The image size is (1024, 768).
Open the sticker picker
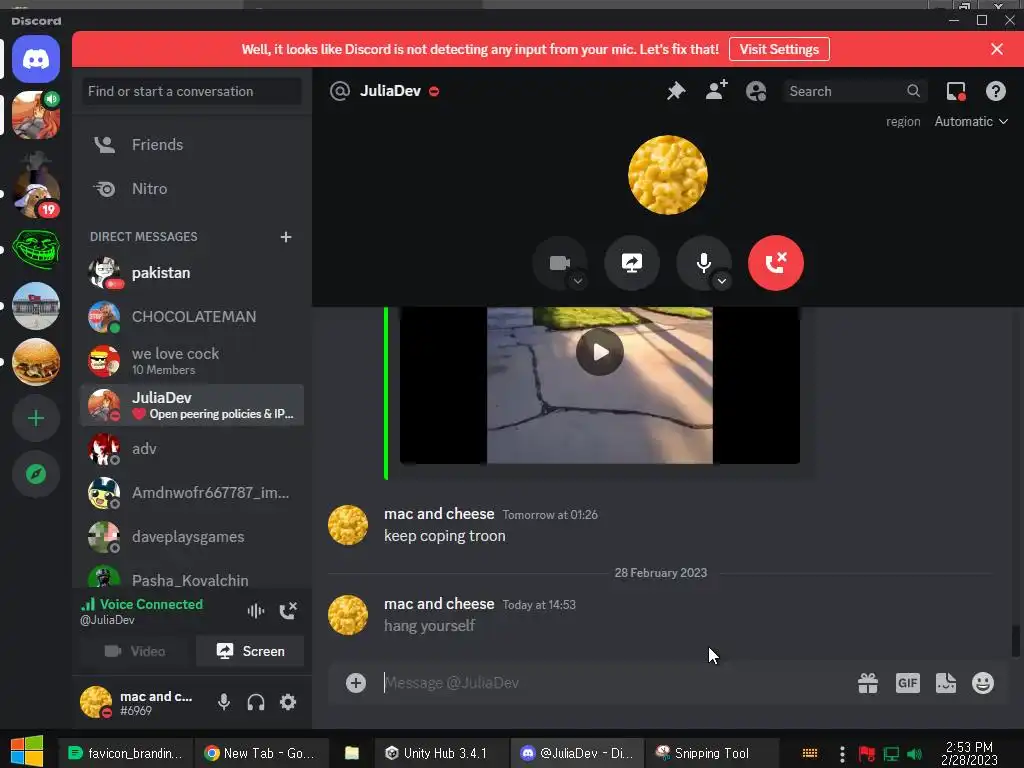946,683
